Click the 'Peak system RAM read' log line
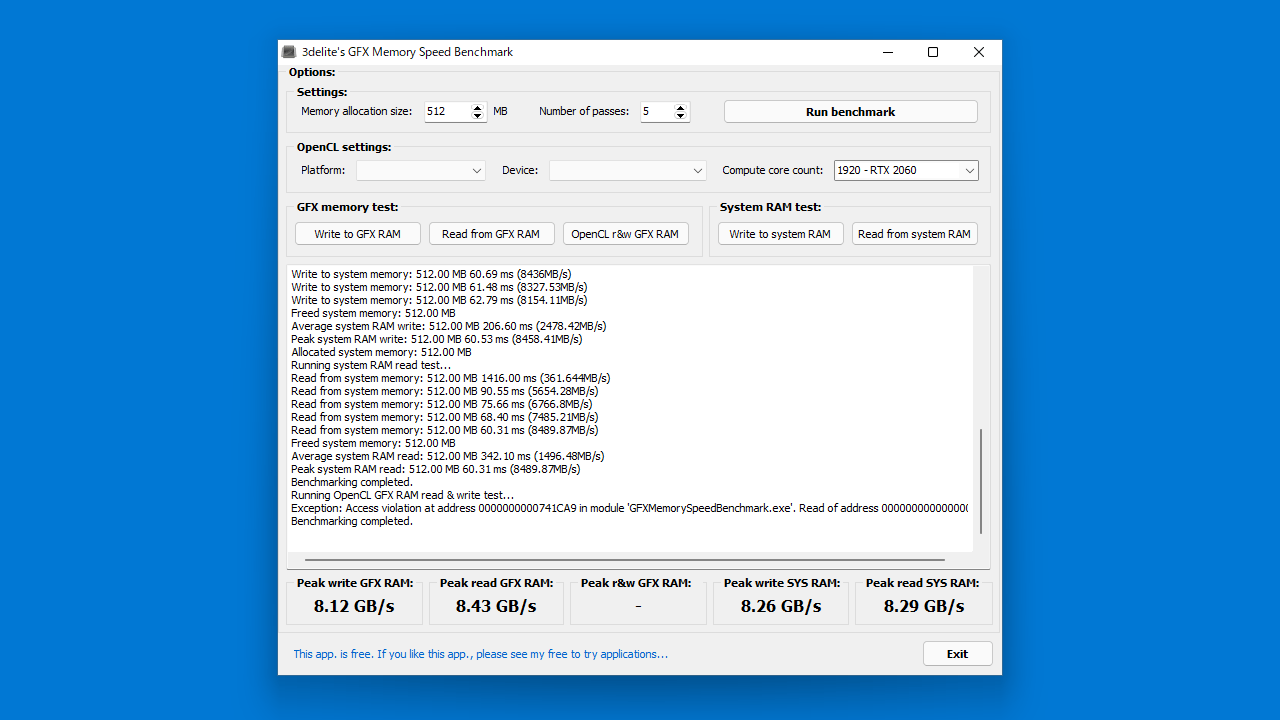This screenshot has width=1280, height=720. (x=436, y=469)
